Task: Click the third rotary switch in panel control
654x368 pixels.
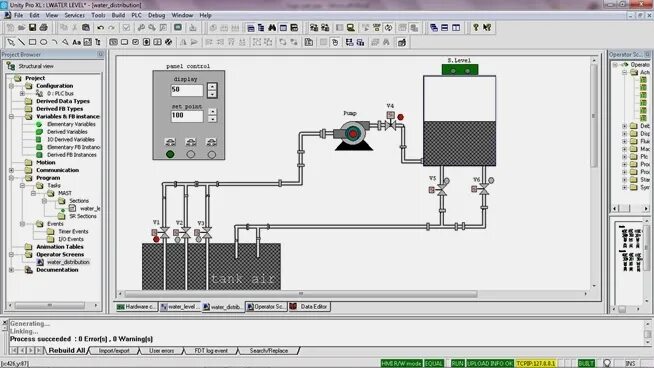Action: (211, 142)
